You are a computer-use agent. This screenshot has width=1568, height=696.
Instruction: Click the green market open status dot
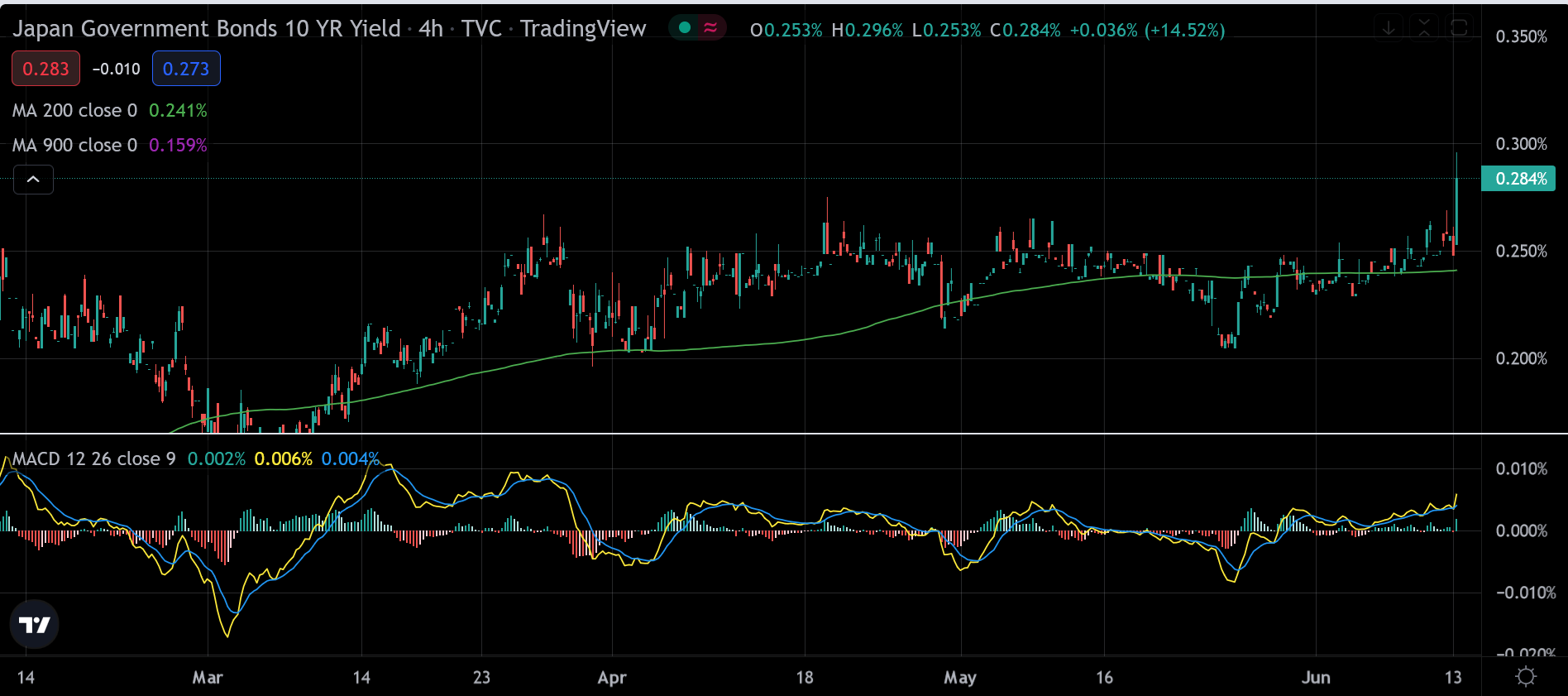[x=684, y=28]
